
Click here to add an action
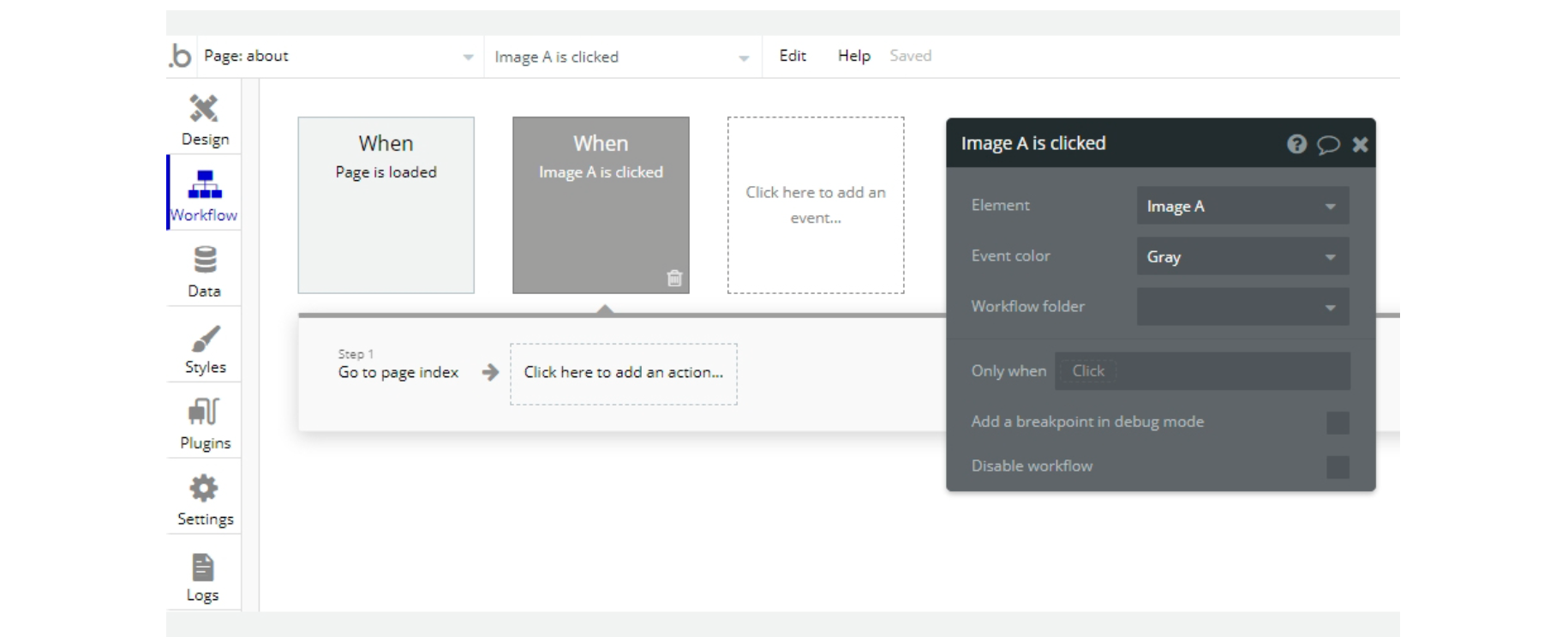[x=623, y=373]
